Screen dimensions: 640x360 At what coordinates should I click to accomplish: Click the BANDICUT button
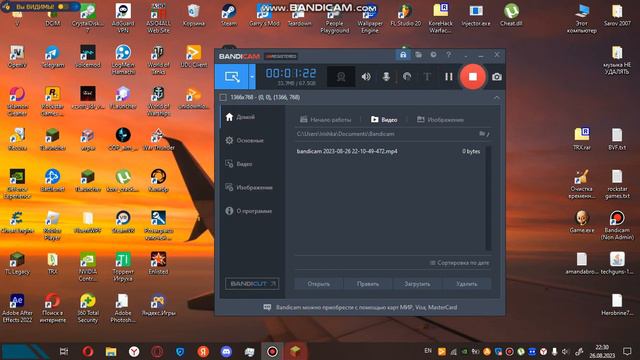pos(252,284)
